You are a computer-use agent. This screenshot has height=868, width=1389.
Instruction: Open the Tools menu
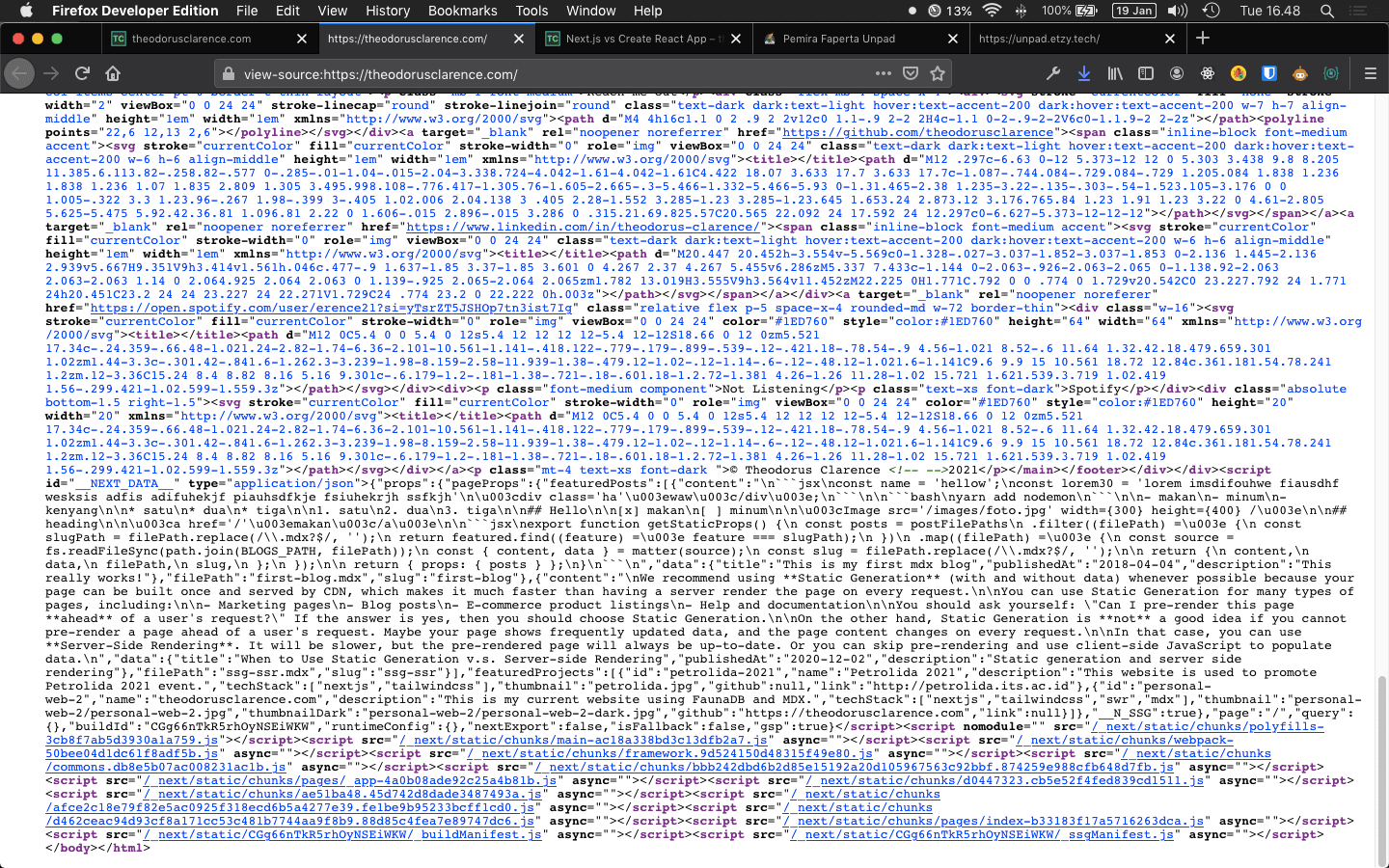point(531,11)
